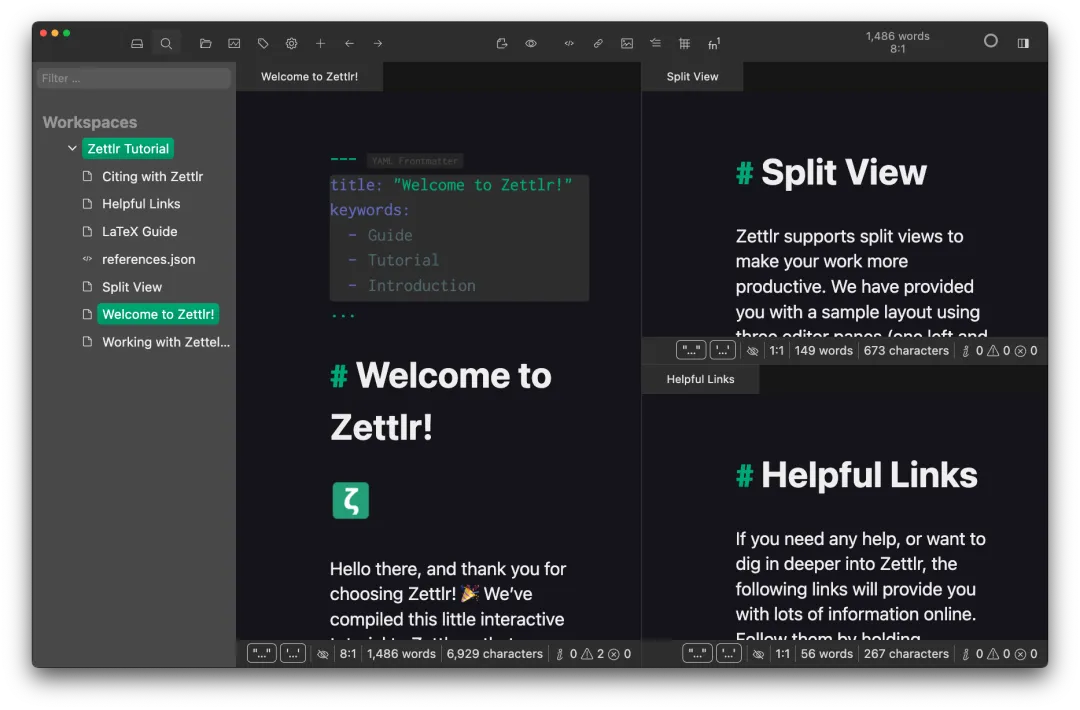This screenshot has width=1080, height=710.
Task: Click the green Zettlr logo image
Action: point(351,500)
